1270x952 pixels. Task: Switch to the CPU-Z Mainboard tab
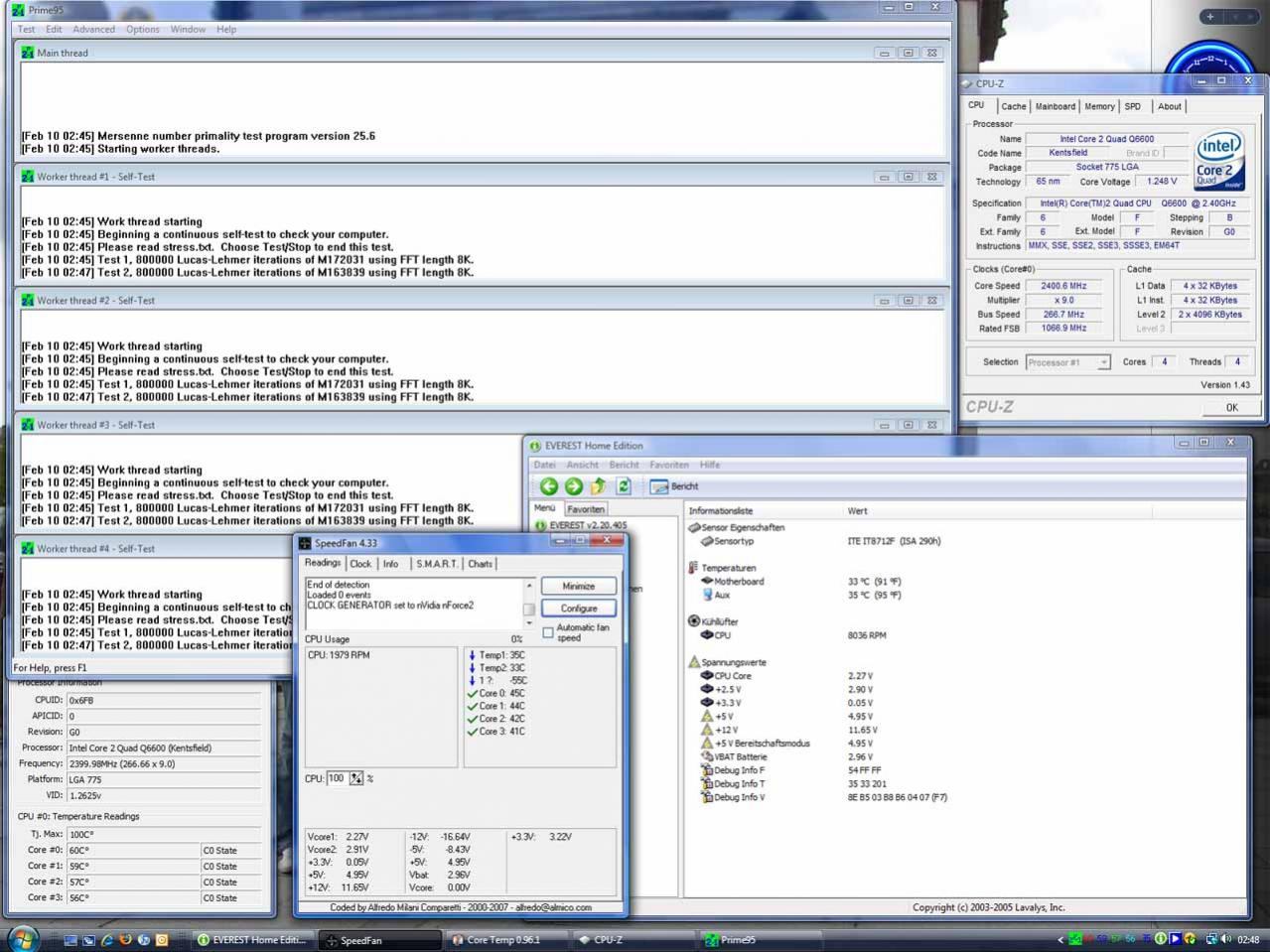1055,106
